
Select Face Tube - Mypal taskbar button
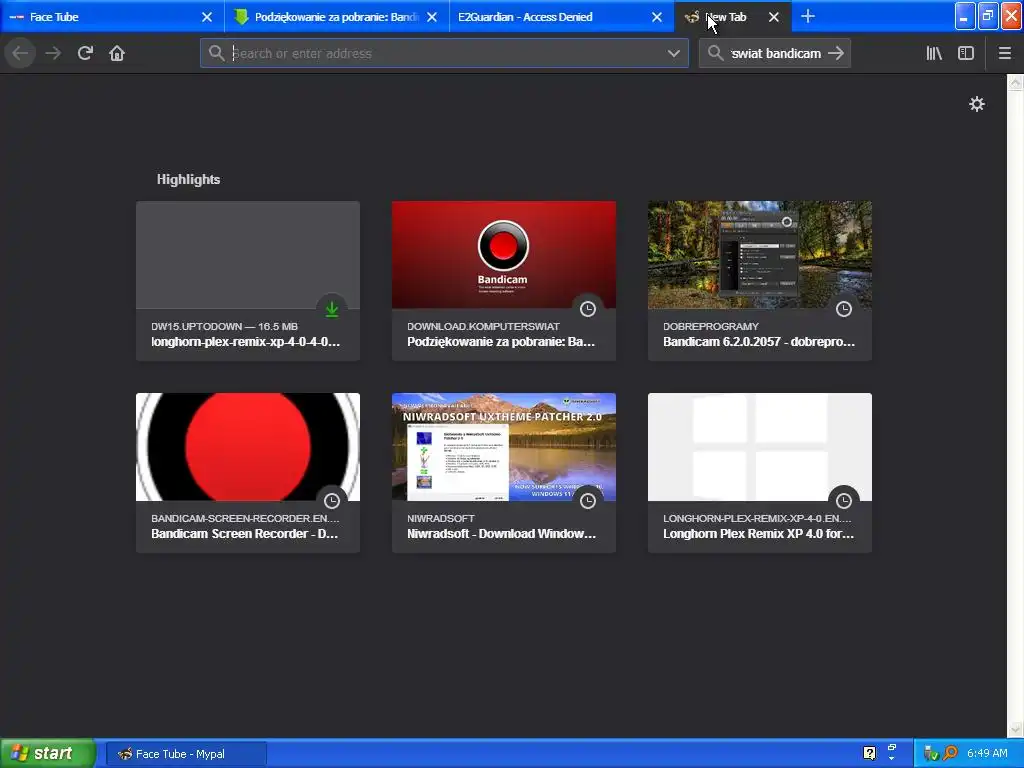[x=186, y=754]
